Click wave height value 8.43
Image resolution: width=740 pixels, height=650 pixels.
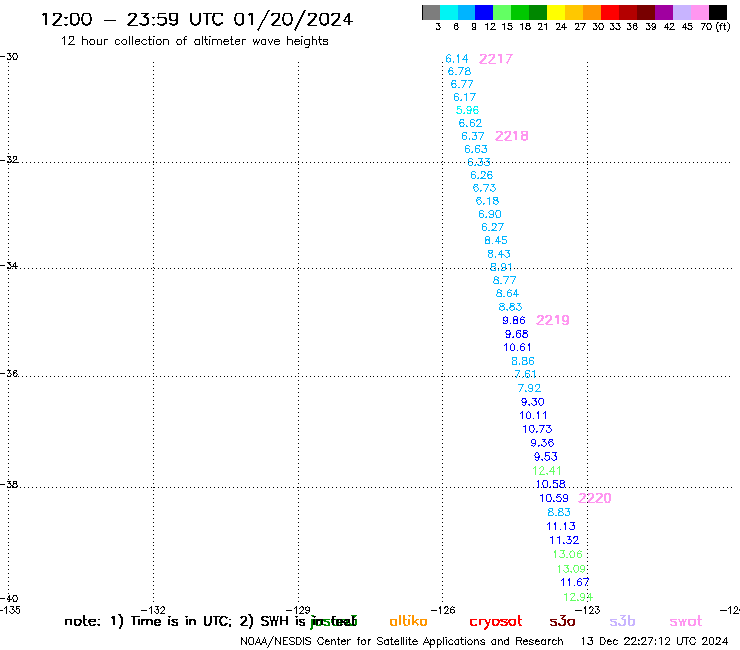(499, 254)
